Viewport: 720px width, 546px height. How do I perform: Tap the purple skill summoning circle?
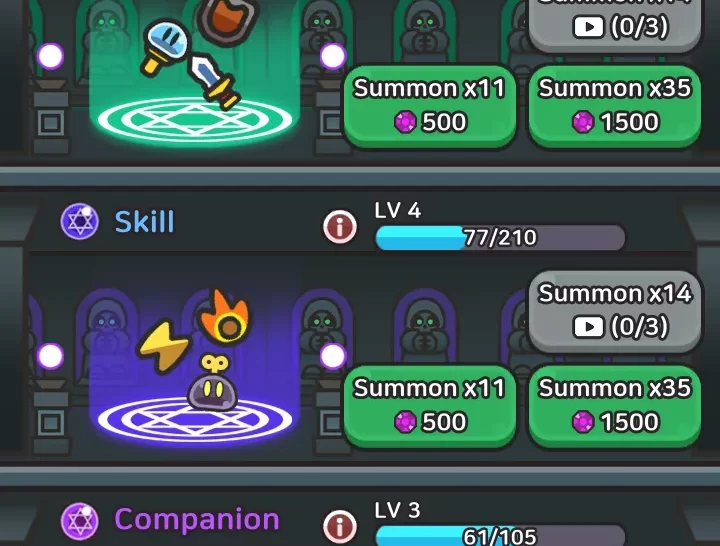pos(195,419)
